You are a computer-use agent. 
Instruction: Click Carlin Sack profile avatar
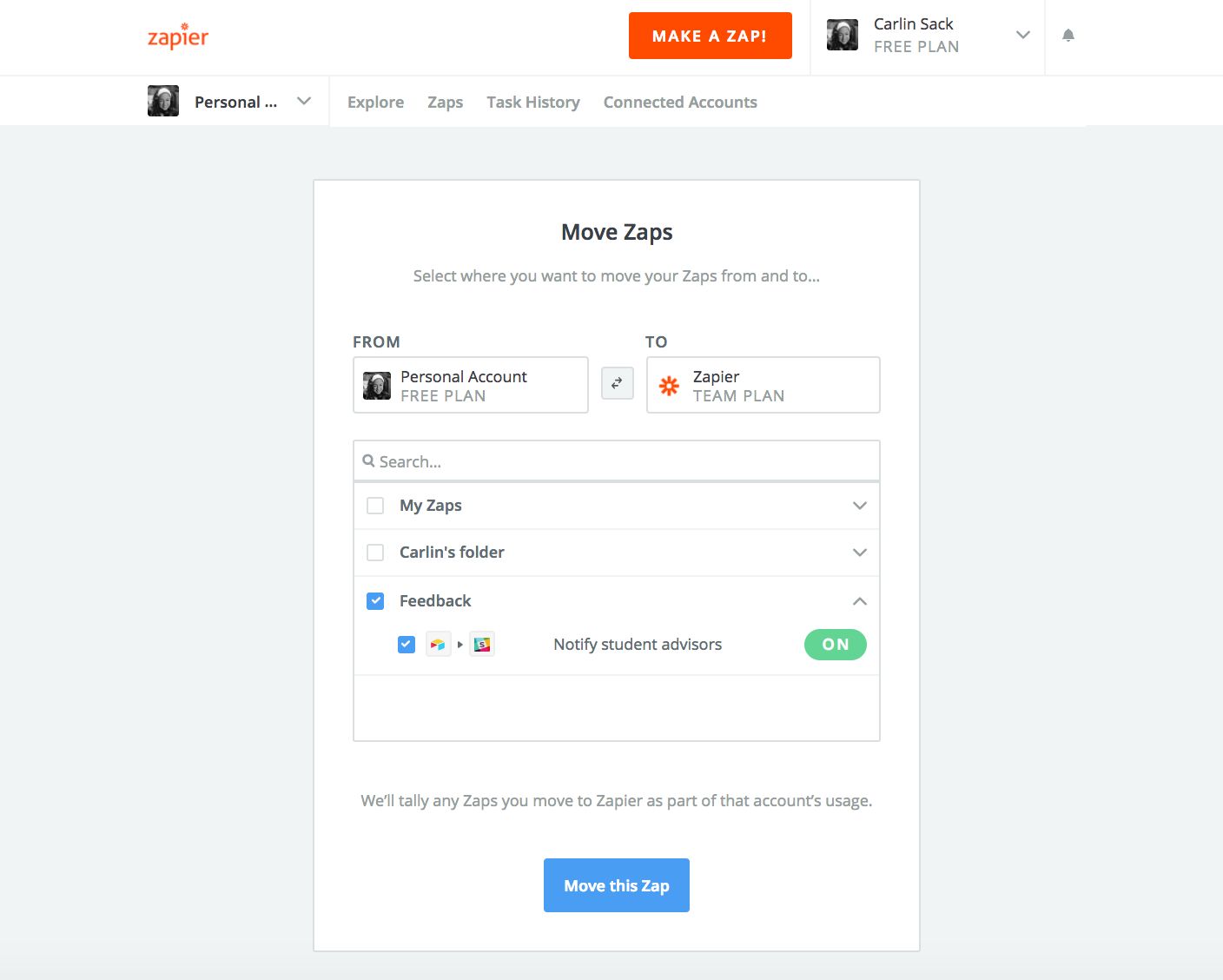[x=843, y=36]
